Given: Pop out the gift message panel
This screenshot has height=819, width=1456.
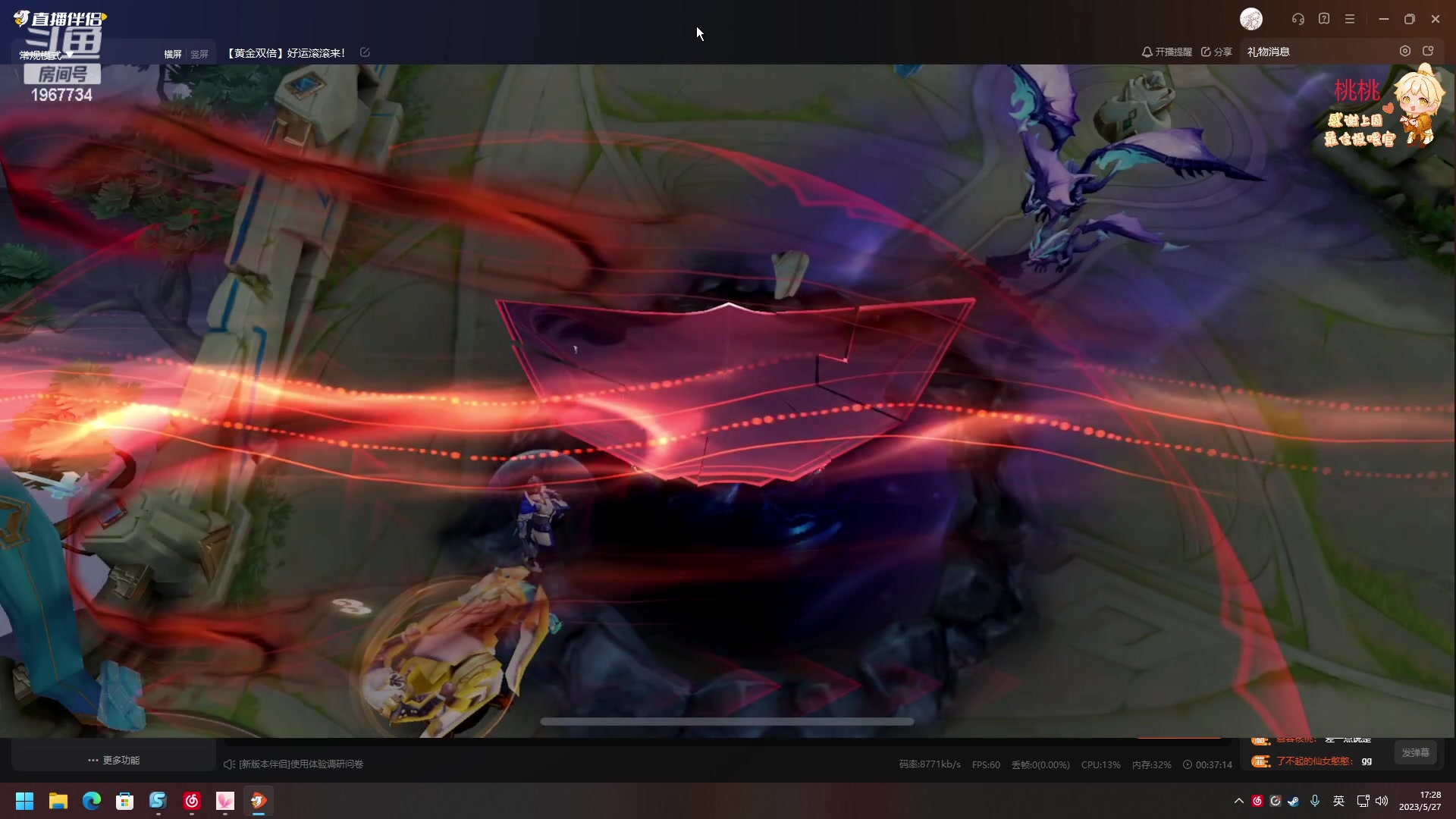Looking at the screenshot, I should 1428,51.
